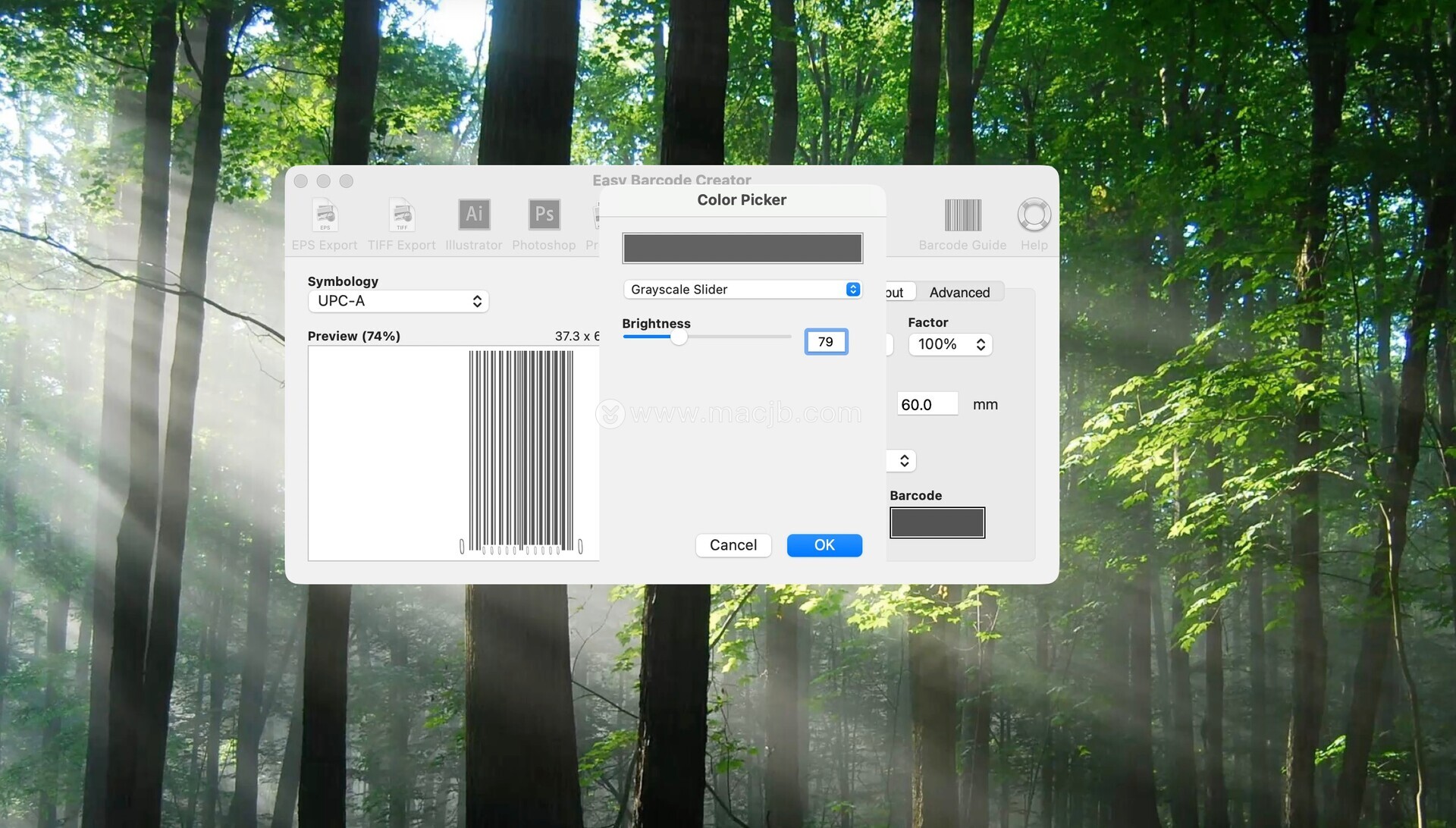Send barcode to Illustrator via Ai icon
The height and width of the screenshot is (828, 1456).
pyautogui.click(x=474, y=215)
